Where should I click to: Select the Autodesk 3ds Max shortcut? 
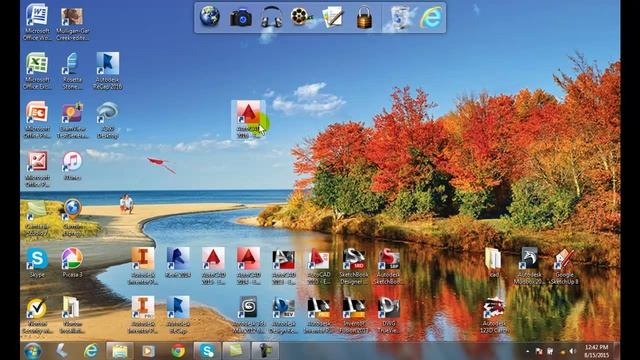point(248,315)
